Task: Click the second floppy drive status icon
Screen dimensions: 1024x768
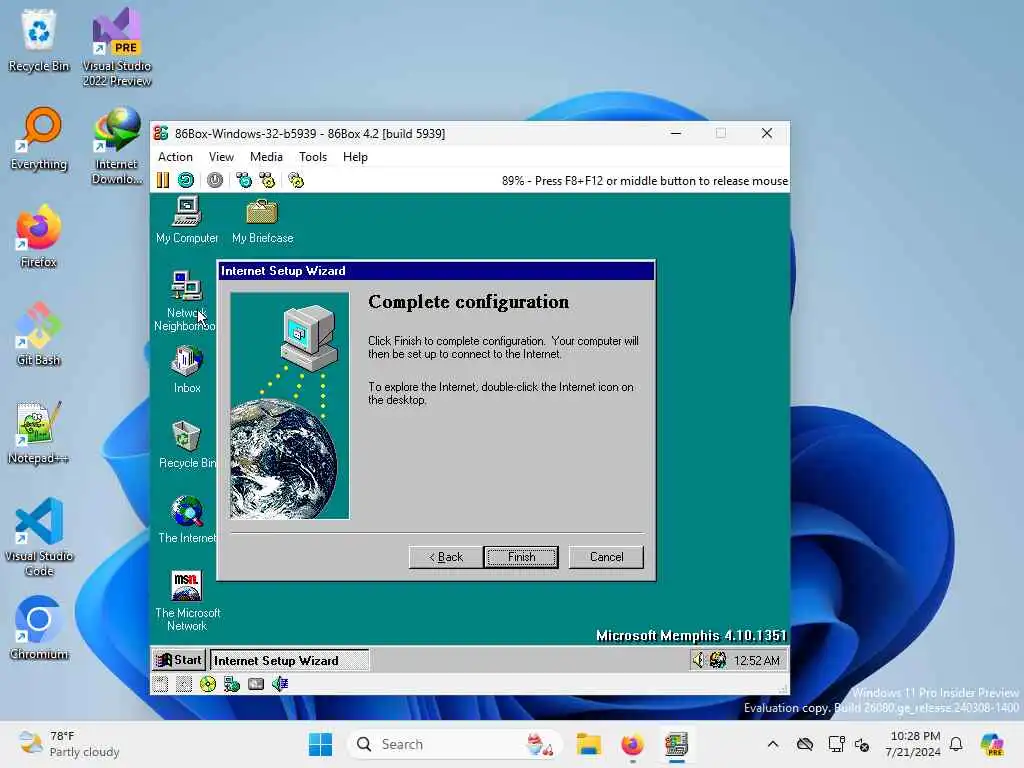Action: [x=184, y=684]
